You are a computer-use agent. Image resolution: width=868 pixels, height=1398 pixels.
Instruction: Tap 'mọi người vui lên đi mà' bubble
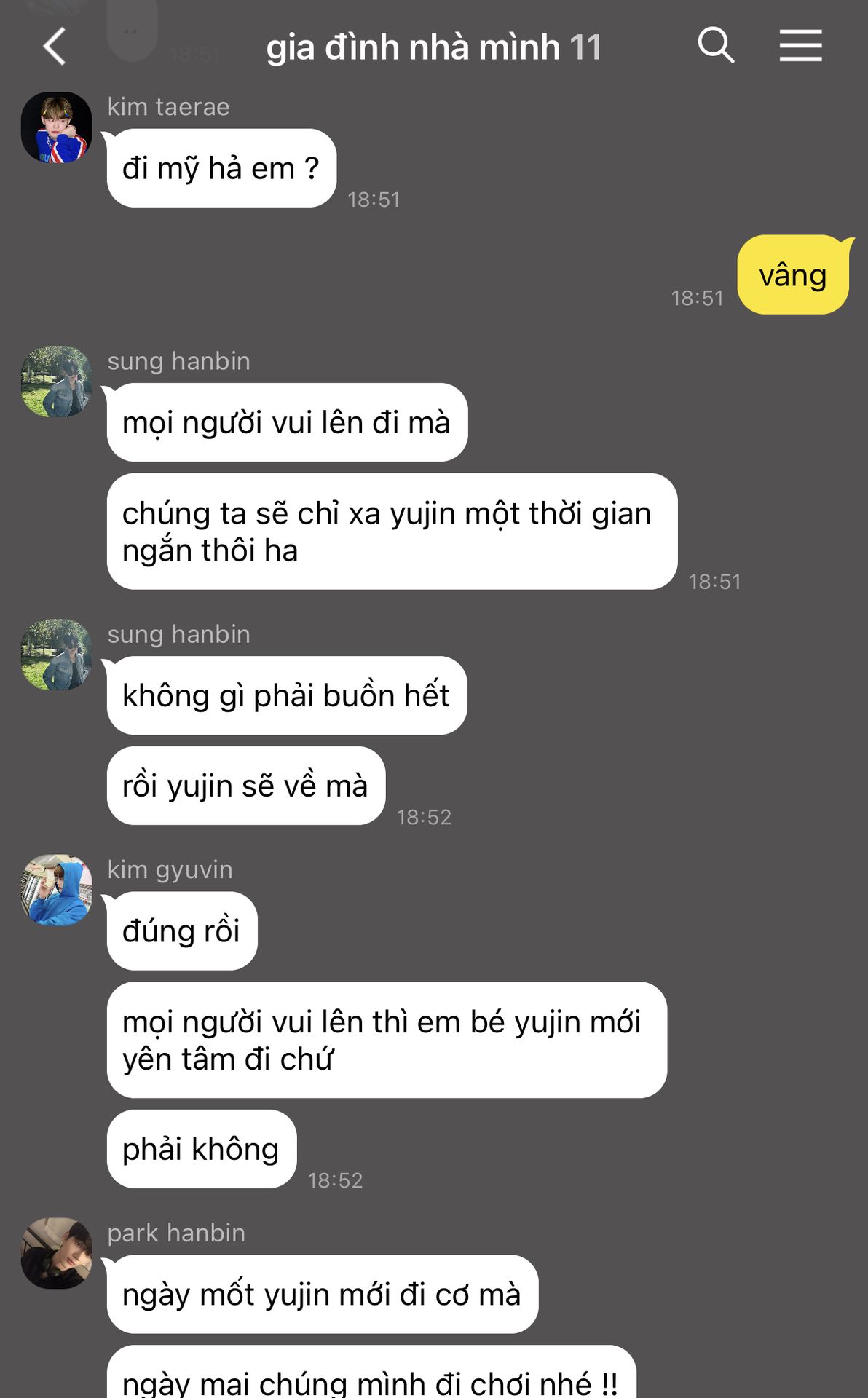click(x=287, y=422)
